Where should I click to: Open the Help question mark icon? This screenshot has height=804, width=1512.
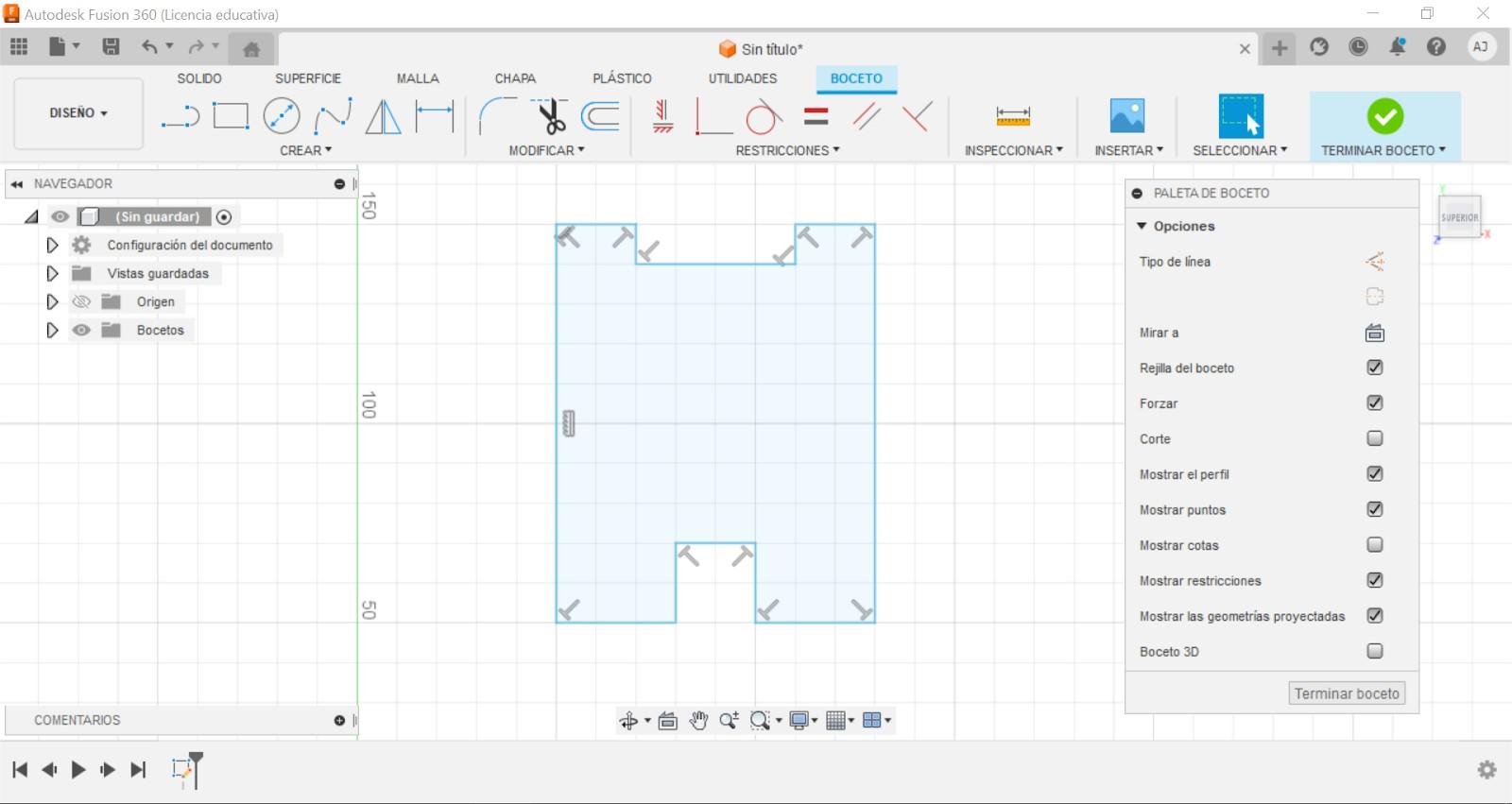coord(1435,46)
